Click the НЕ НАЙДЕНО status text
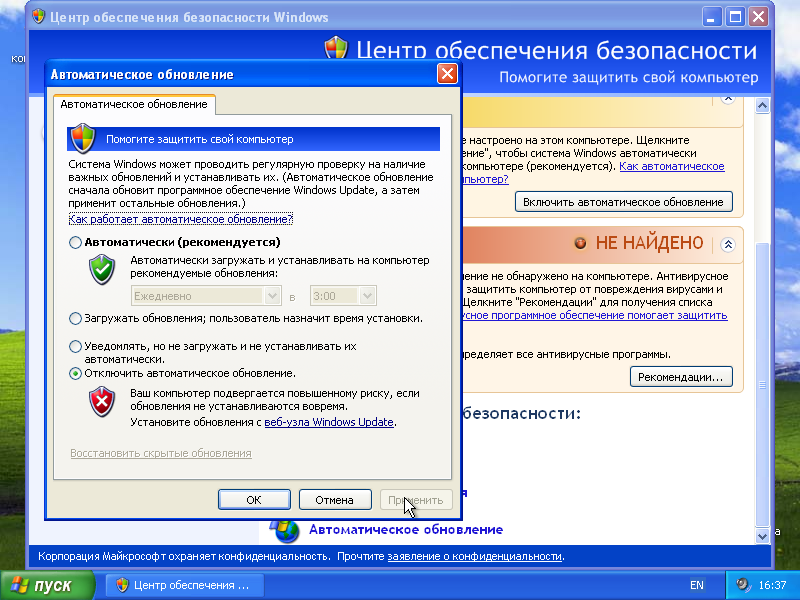800x600 pixels. tap(649, 243)
